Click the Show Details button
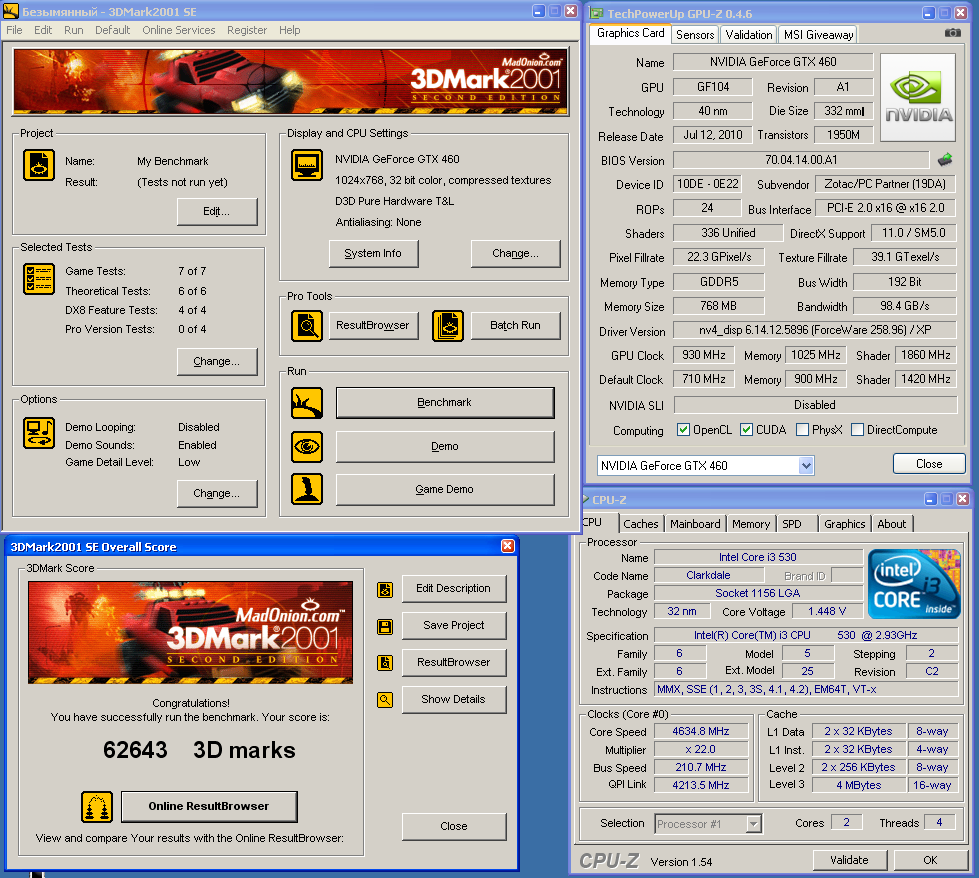This screenshot has width=979, height=878. click(x=454, y=699)
